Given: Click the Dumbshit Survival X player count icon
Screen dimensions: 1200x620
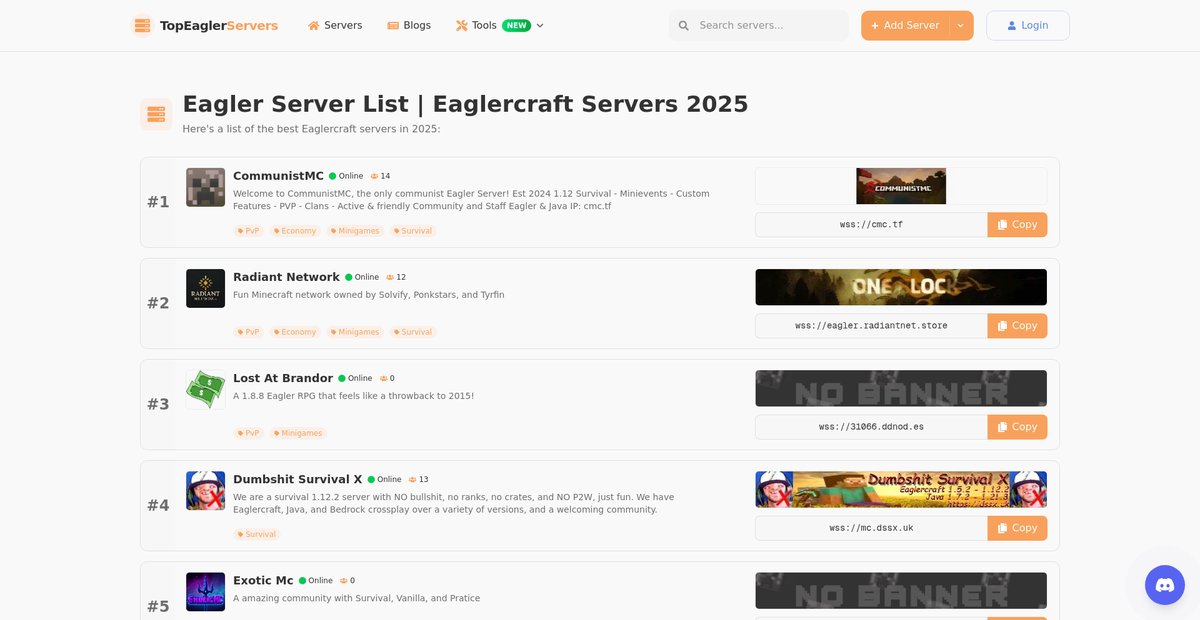Looking at the screenshot, I should click(x=413, y=479).
